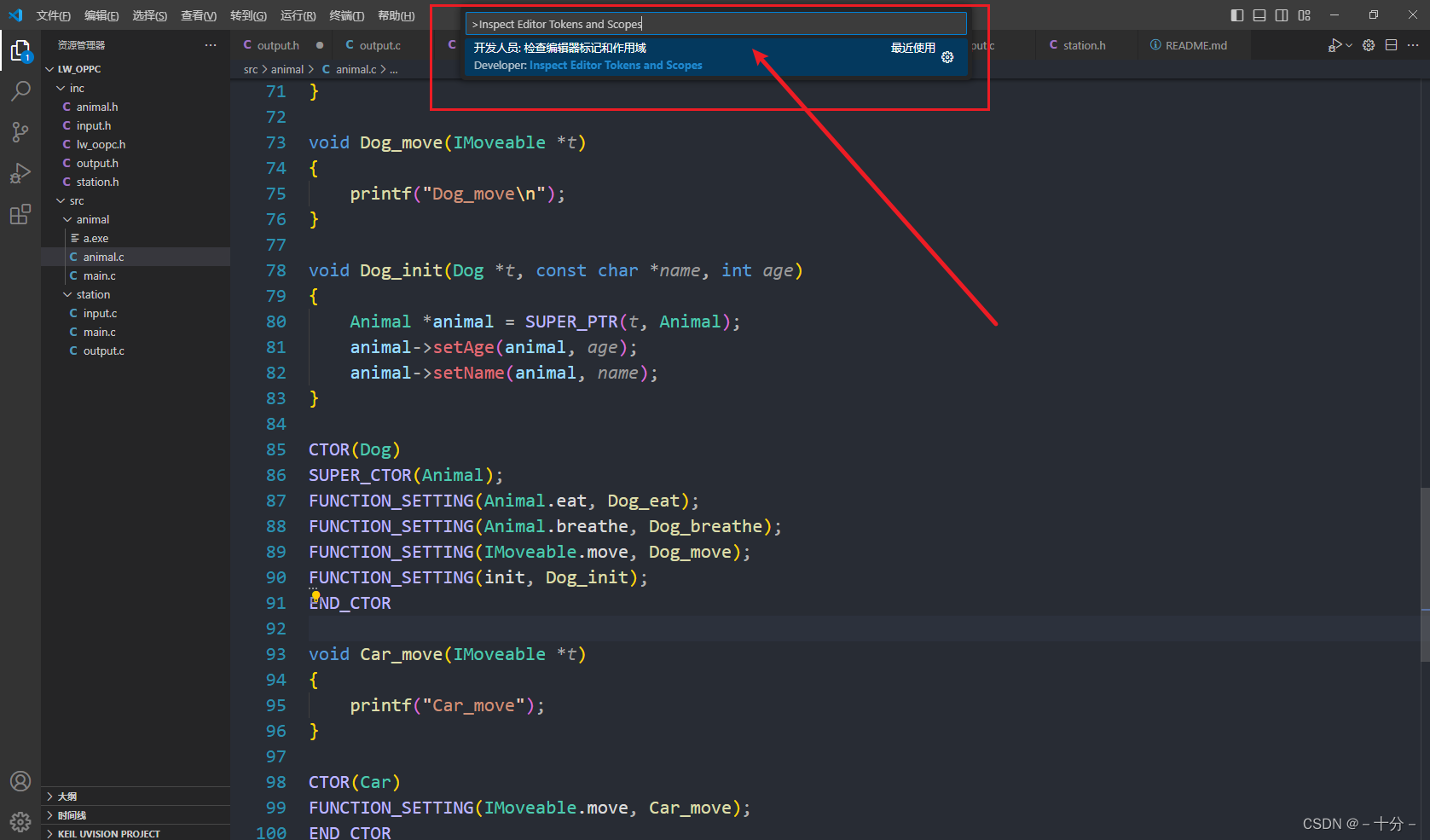Open a.exe in explorer

pos(136,238)
